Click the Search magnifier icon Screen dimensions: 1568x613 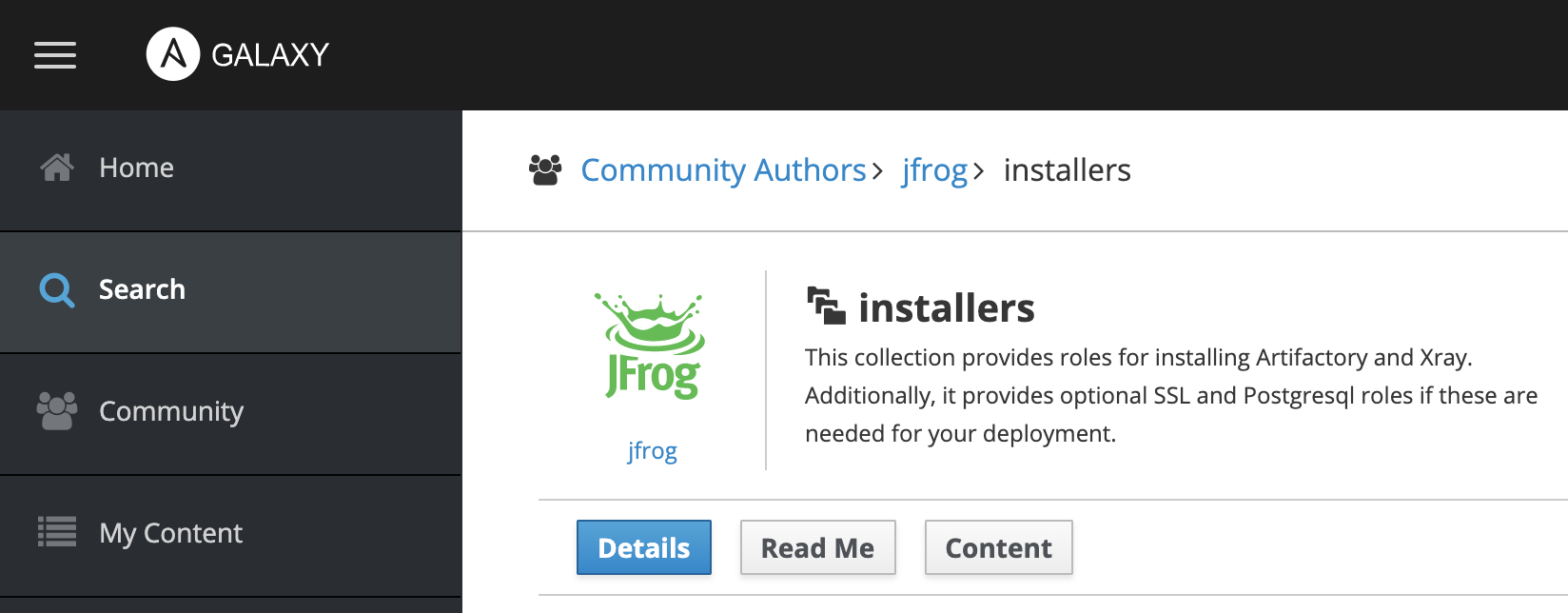coord(57,290)
